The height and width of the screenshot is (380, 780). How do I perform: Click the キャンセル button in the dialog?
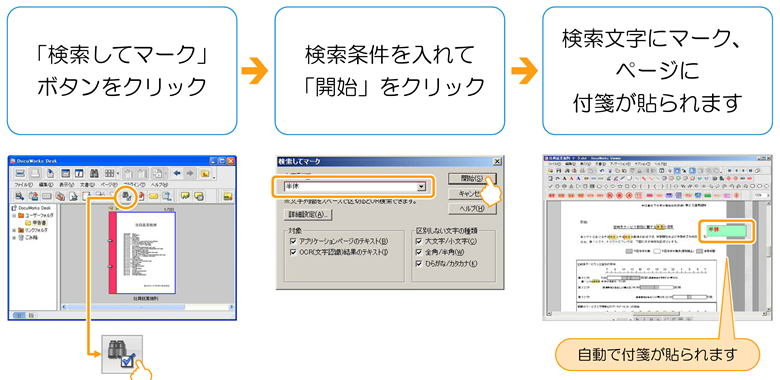click(x=472, y=193)
